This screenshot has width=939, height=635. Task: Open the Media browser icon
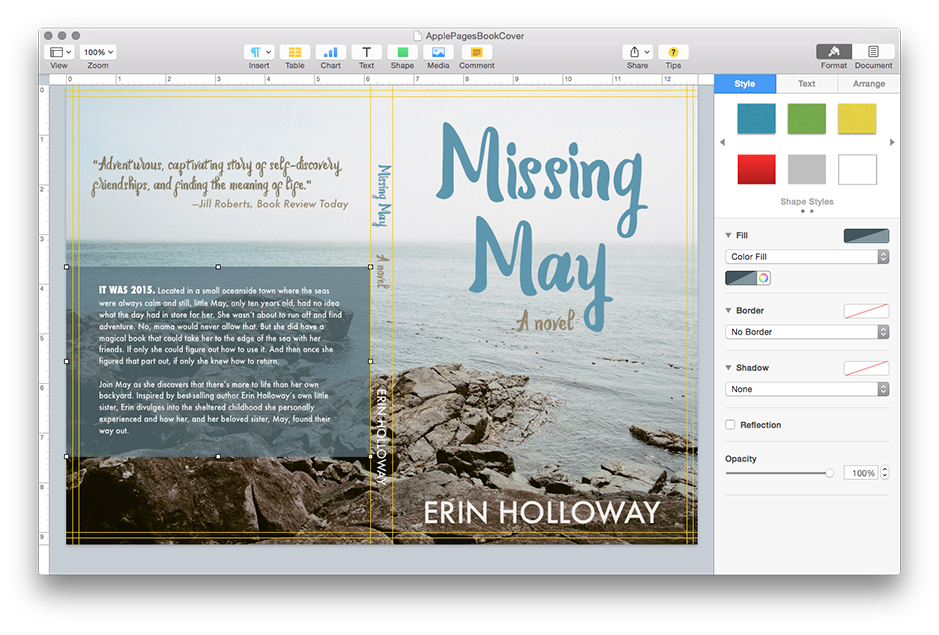tap(438, 52)
